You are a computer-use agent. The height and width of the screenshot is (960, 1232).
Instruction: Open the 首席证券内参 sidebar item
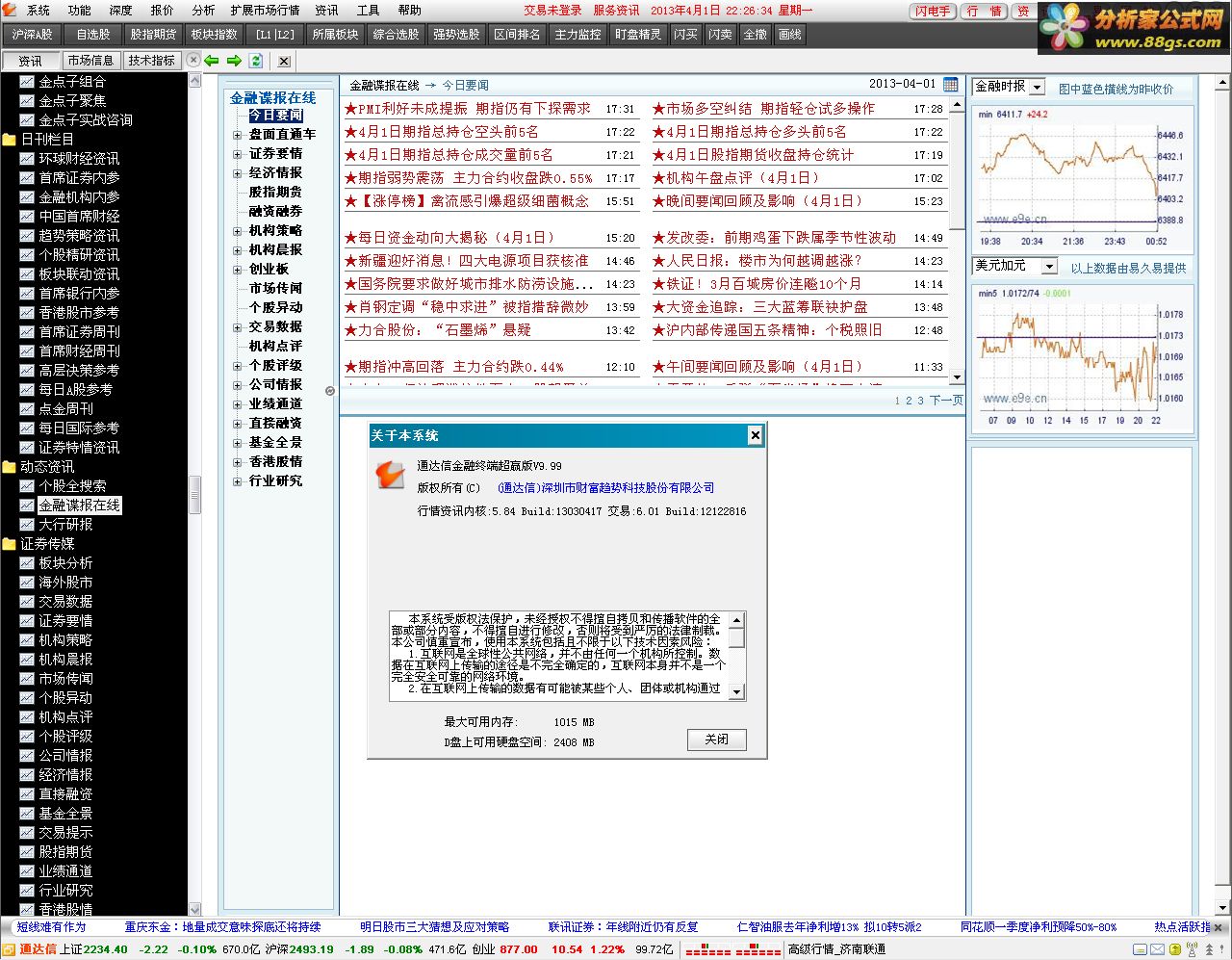[79, 178]
